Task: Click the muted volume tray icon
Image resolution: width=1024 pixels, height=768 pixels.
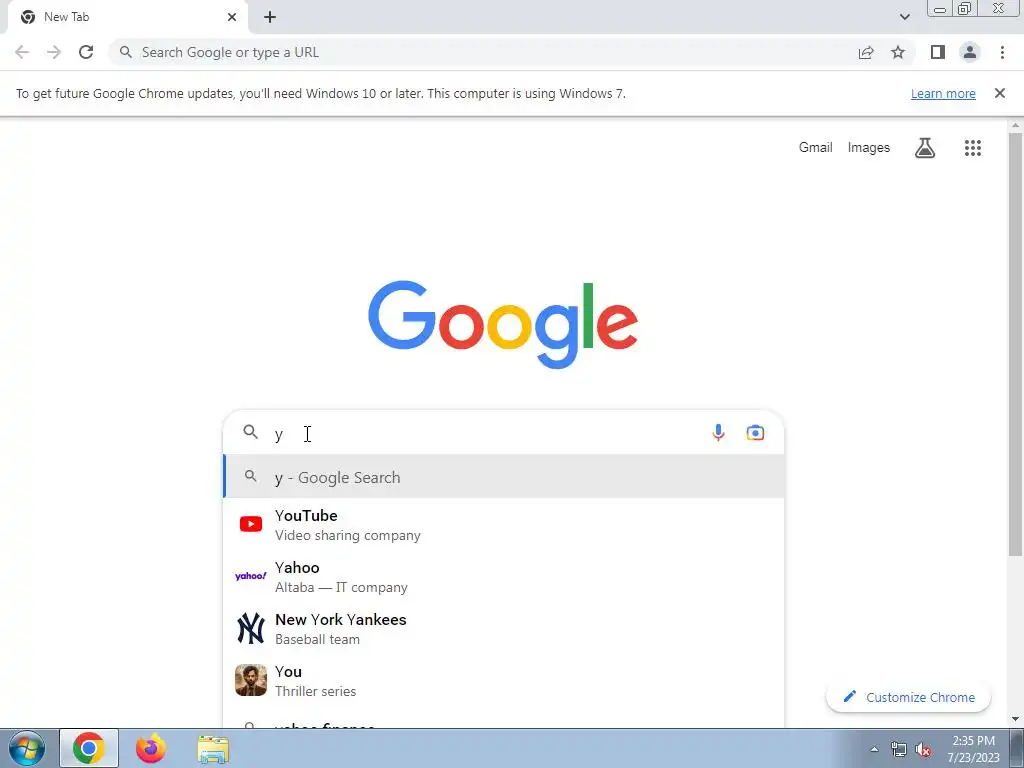Action: pos(923,750)
